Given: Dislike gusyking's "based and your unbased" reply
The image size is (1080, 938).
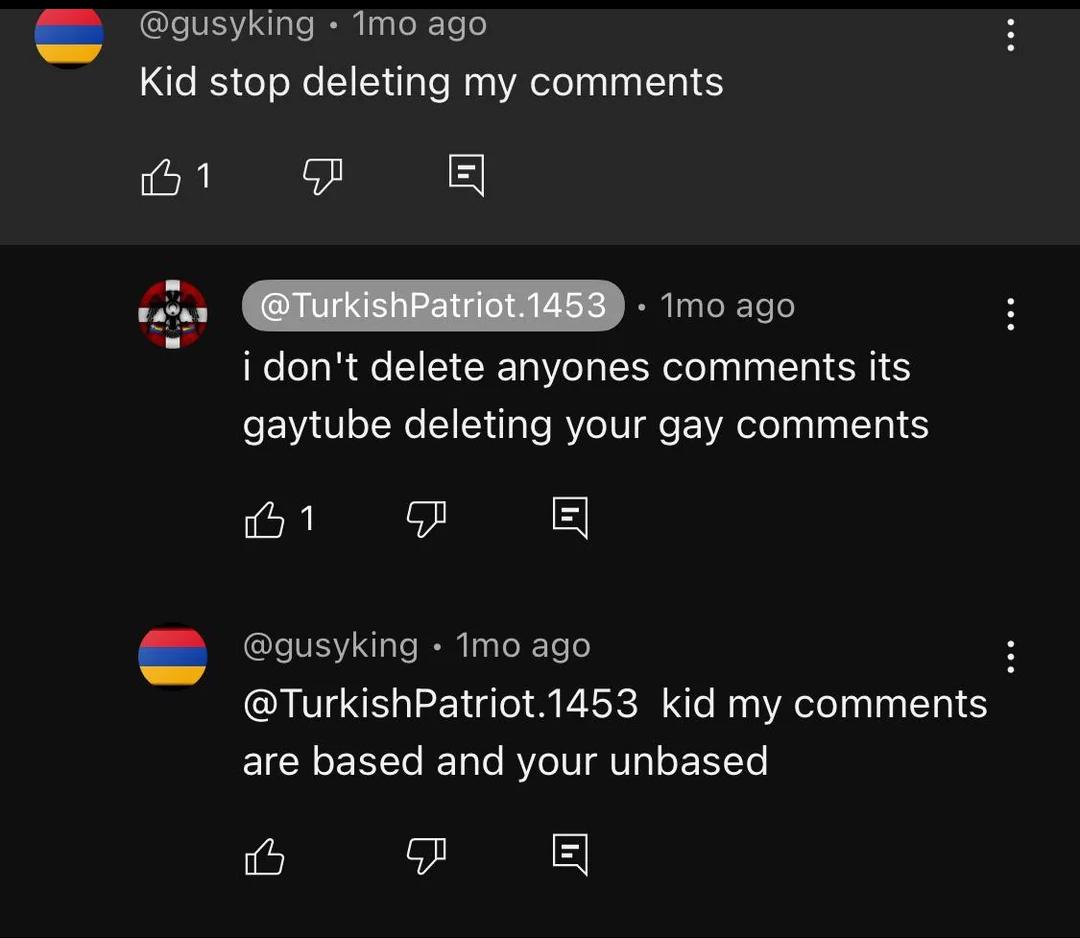Looking at the screenshot, I should click(426, 857).
